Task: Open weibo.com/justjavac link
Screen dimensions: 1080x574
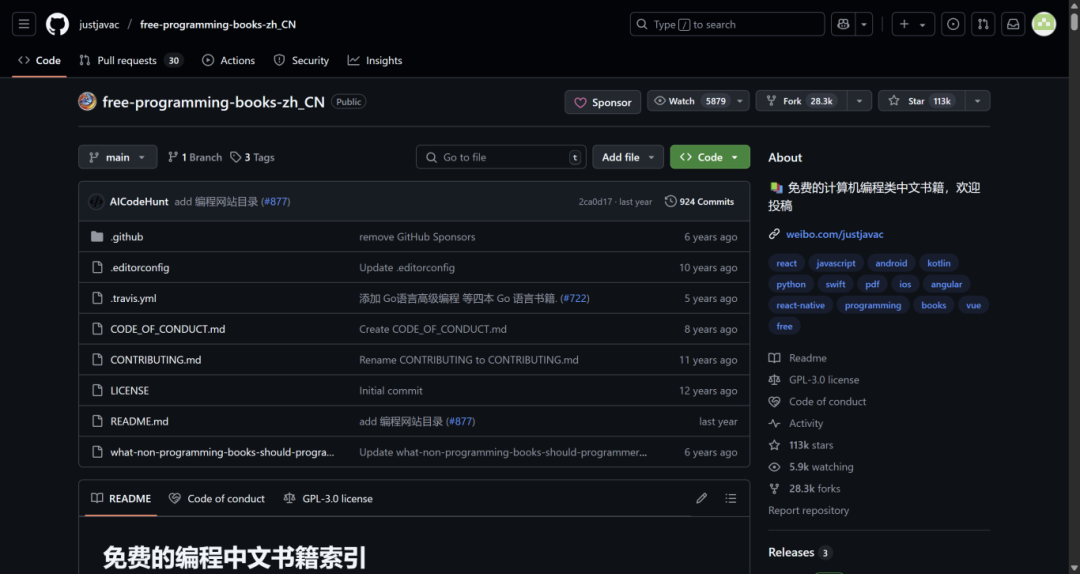Action: click(834, 234)
